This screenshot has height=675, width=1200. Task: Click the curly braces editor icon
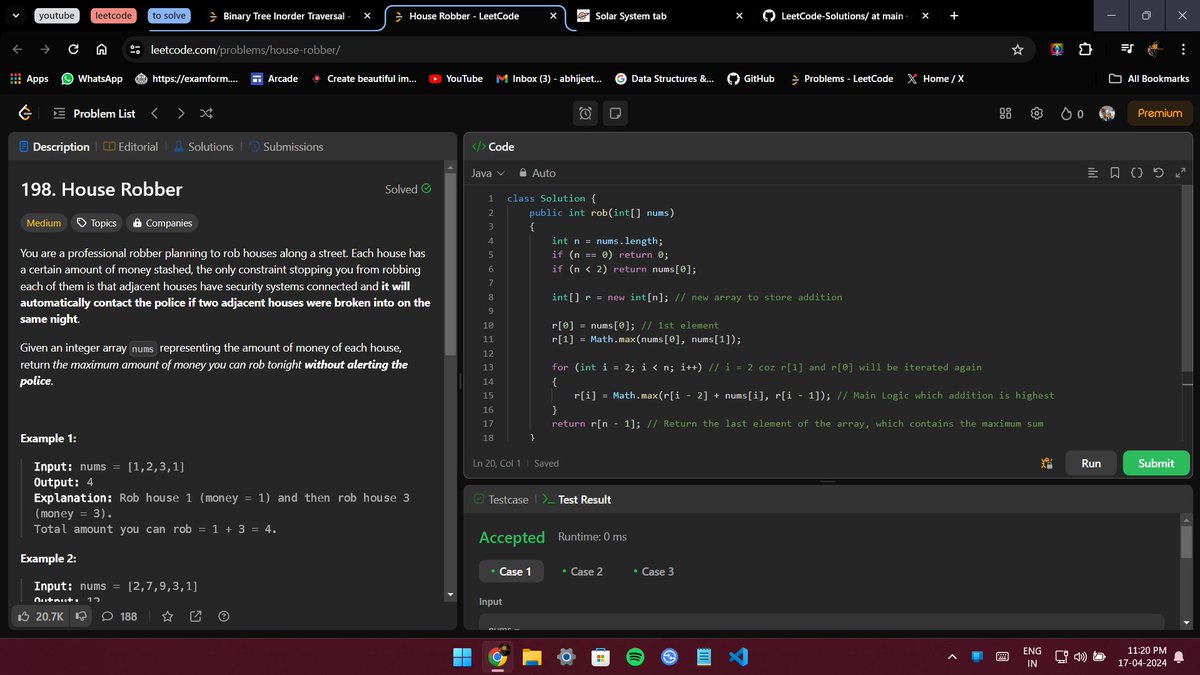click(x=1137, y=173)
